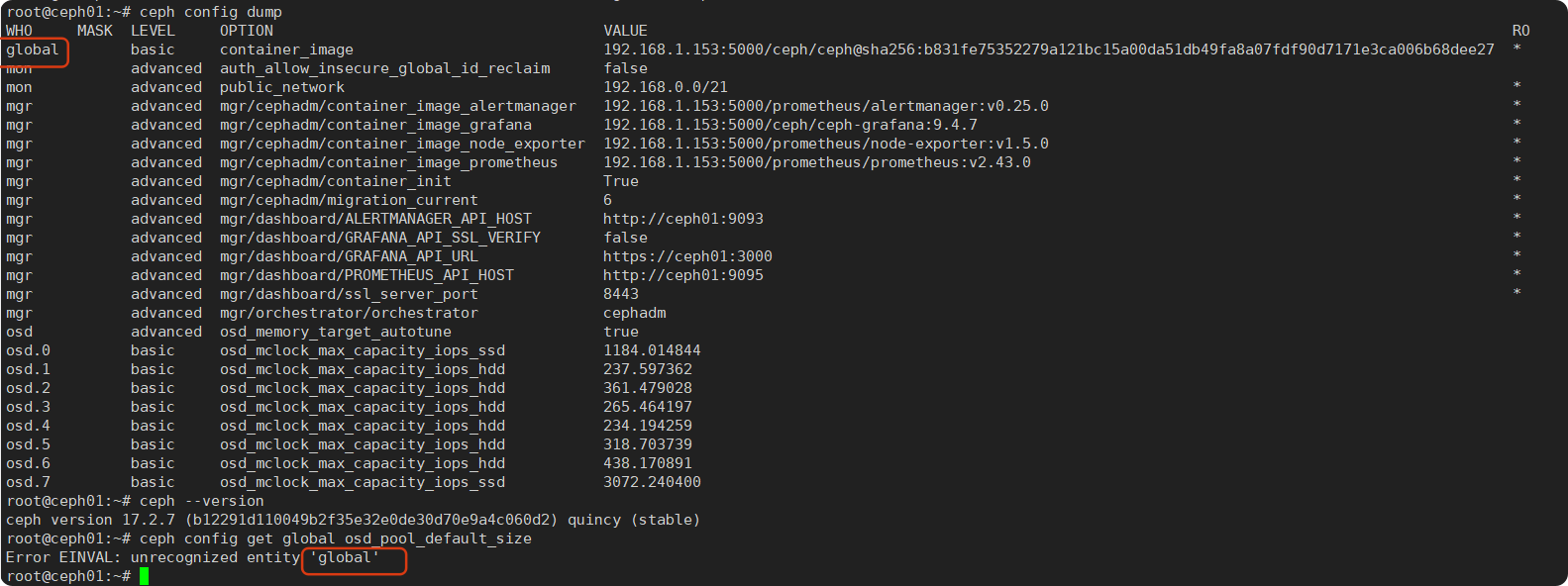This screenshot has height=586, width=1568.
Task: Click the MASK column header
Action: [95, 31]
